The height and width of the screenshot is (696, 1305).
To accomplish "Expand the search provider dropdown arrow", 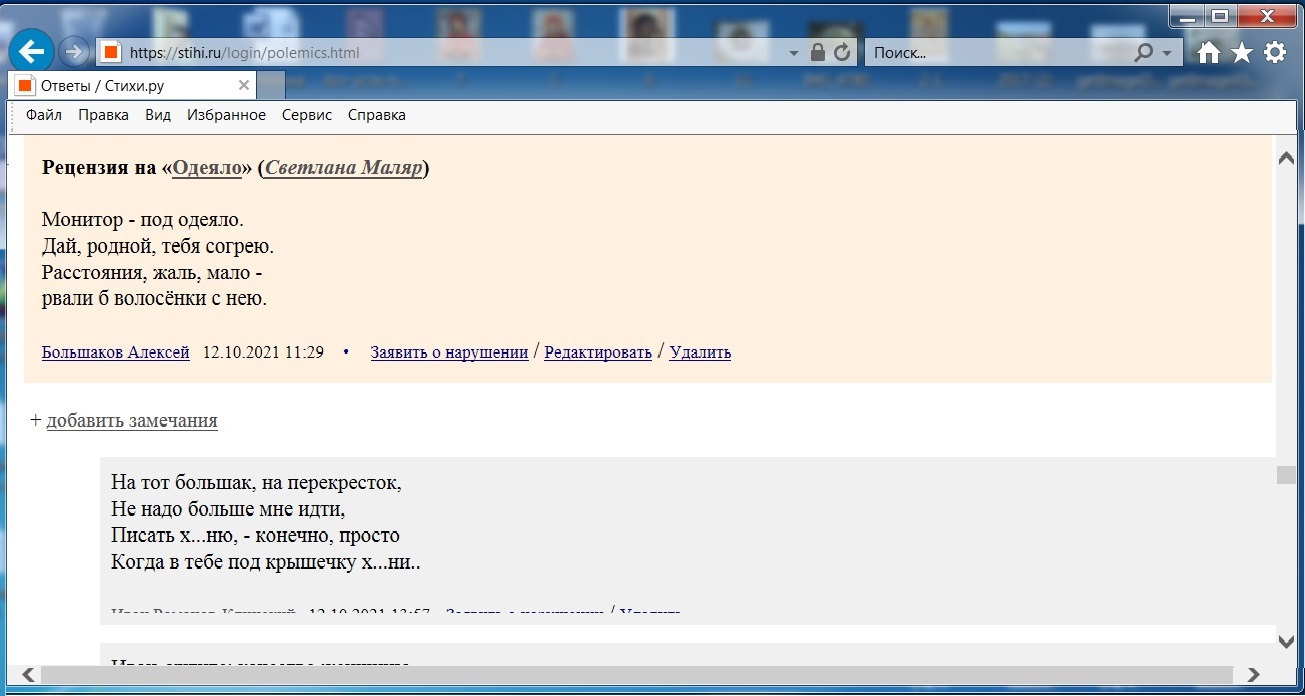I will click(1167, 53).
